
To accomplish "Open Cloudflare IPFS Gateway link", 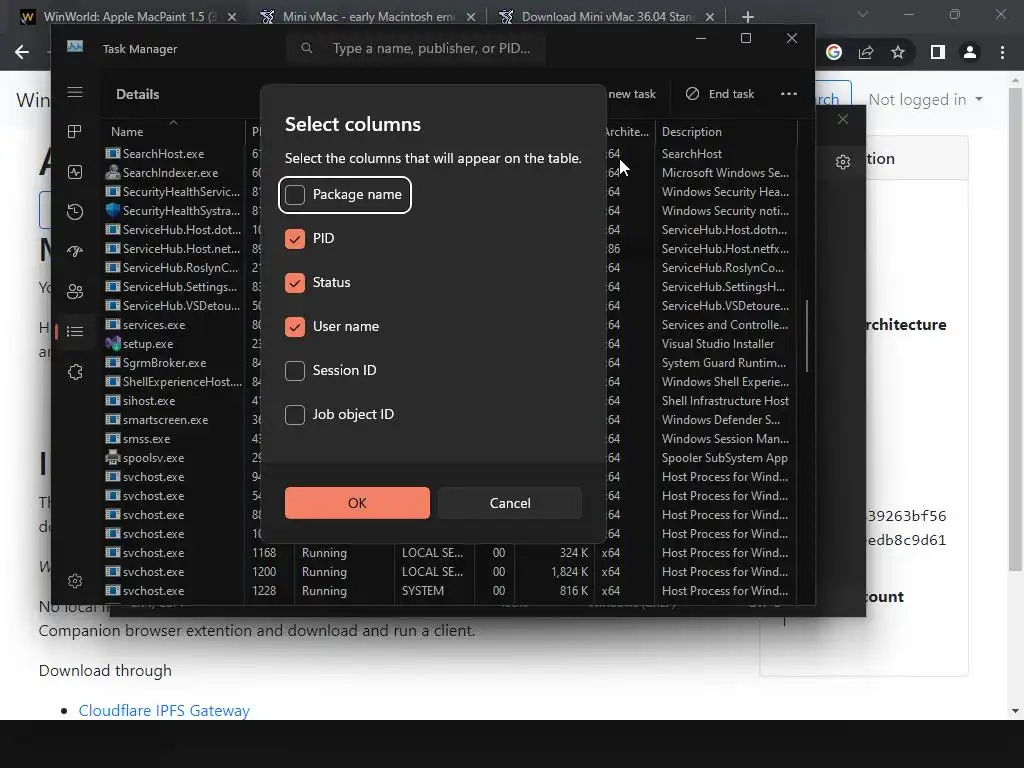I will click(x=164, y=711).
